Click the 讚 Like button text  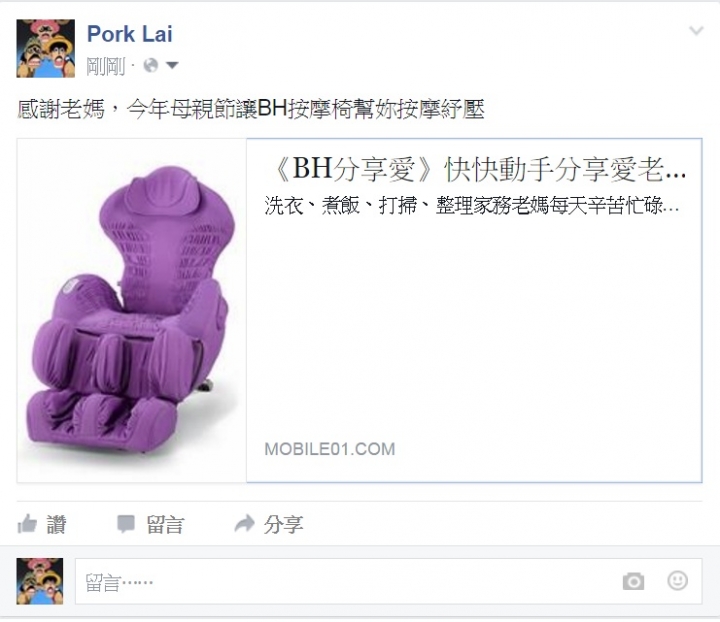(x=56, y=524)
